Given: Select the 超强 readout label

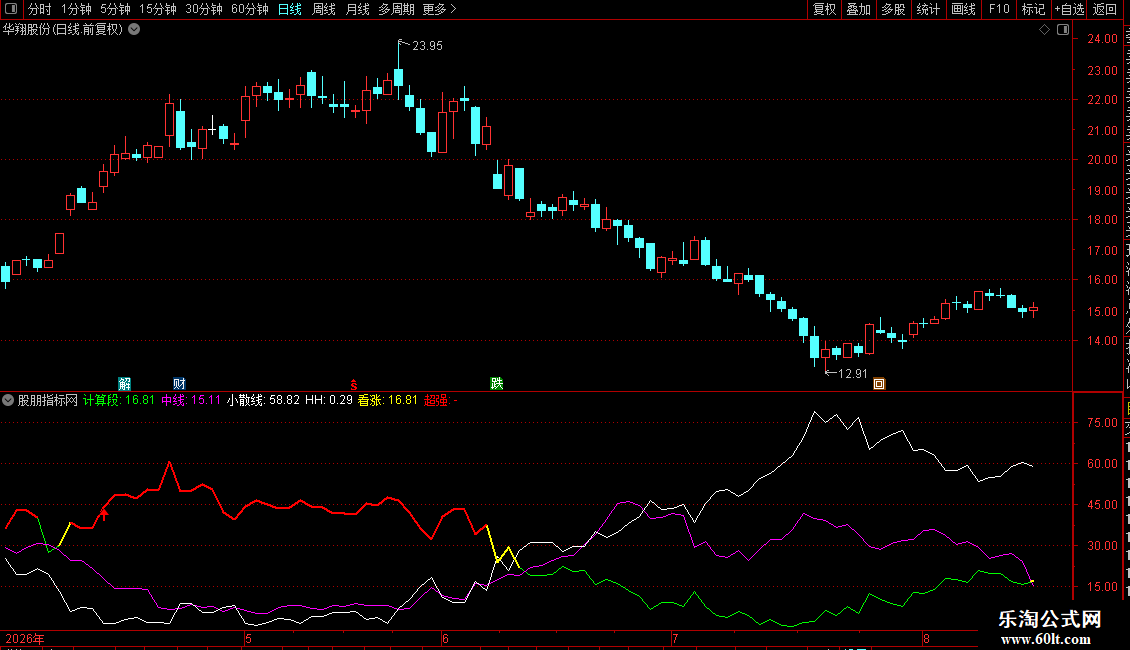Looking at the screenshot, I should tap(440, 400).
